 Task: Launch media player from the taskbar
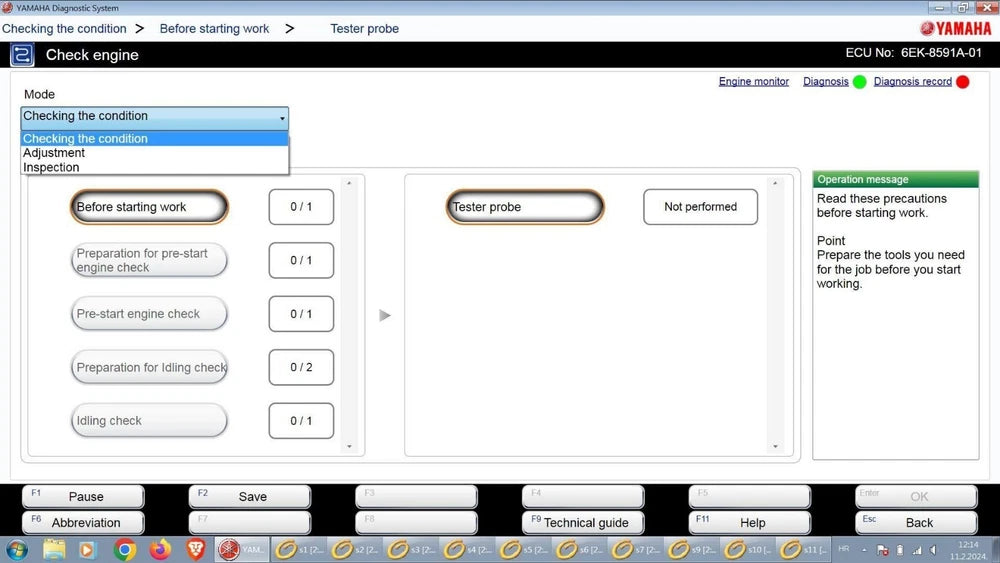(87, 550)
